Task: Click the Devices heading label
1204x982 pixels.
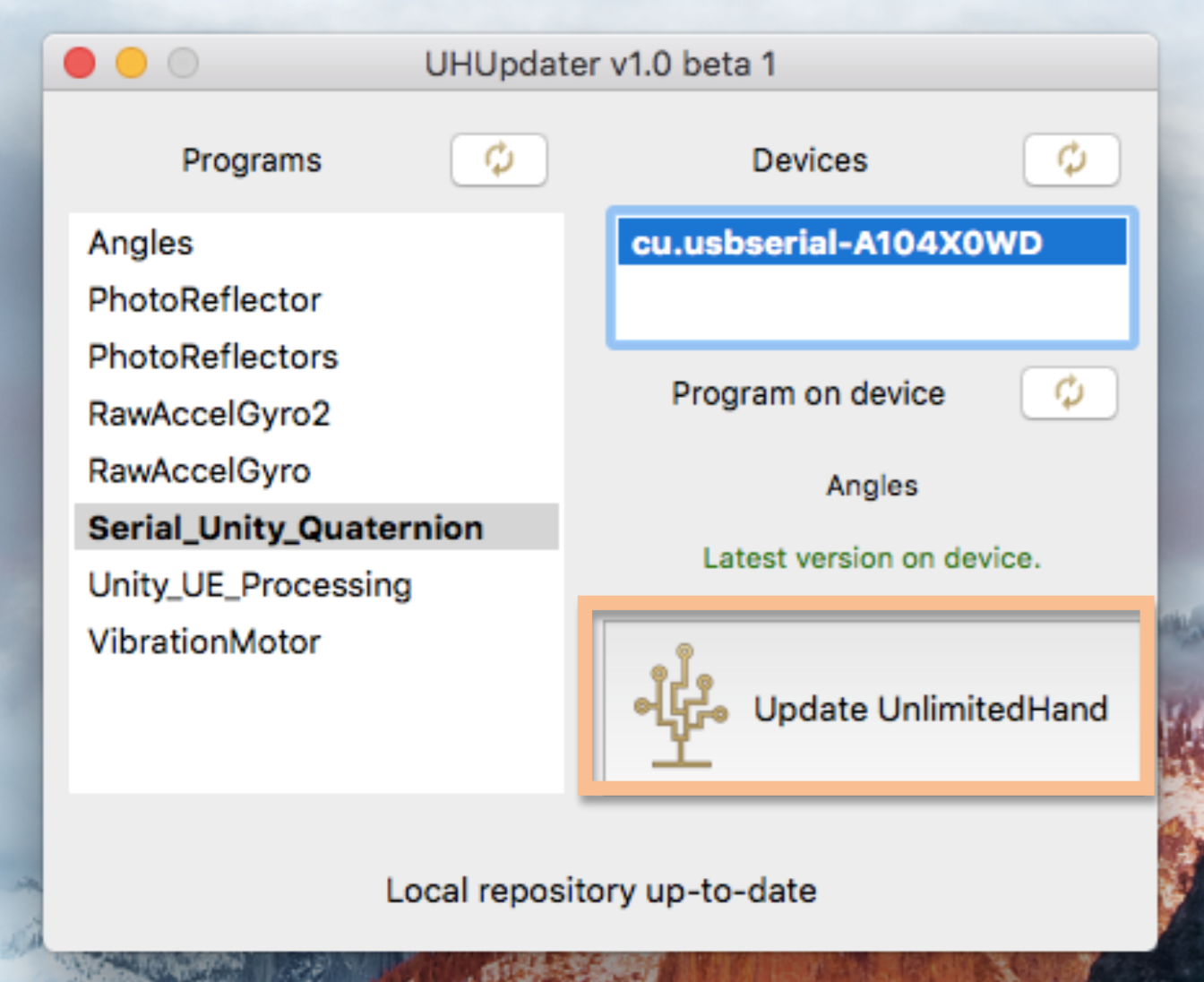Action: [x=810, y=160]
